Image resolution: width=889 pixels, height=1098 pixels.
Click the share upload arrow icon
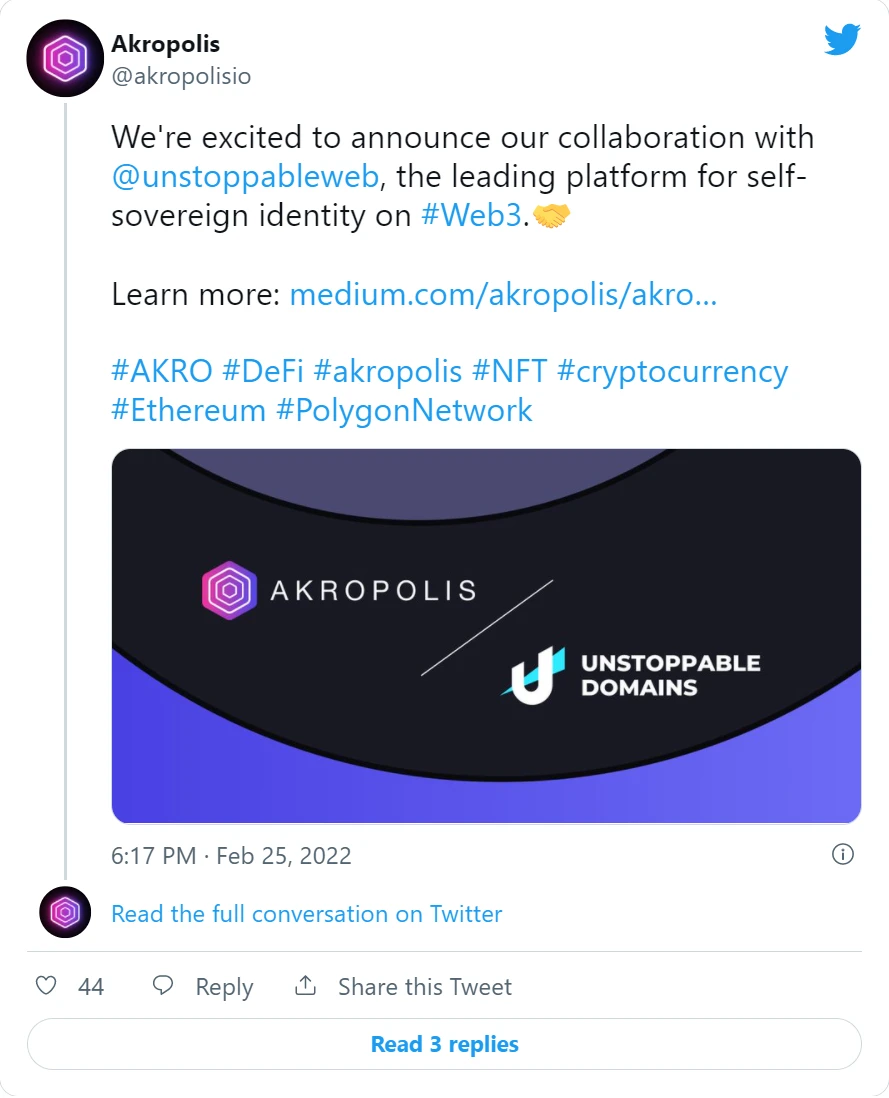coord(305,985)
